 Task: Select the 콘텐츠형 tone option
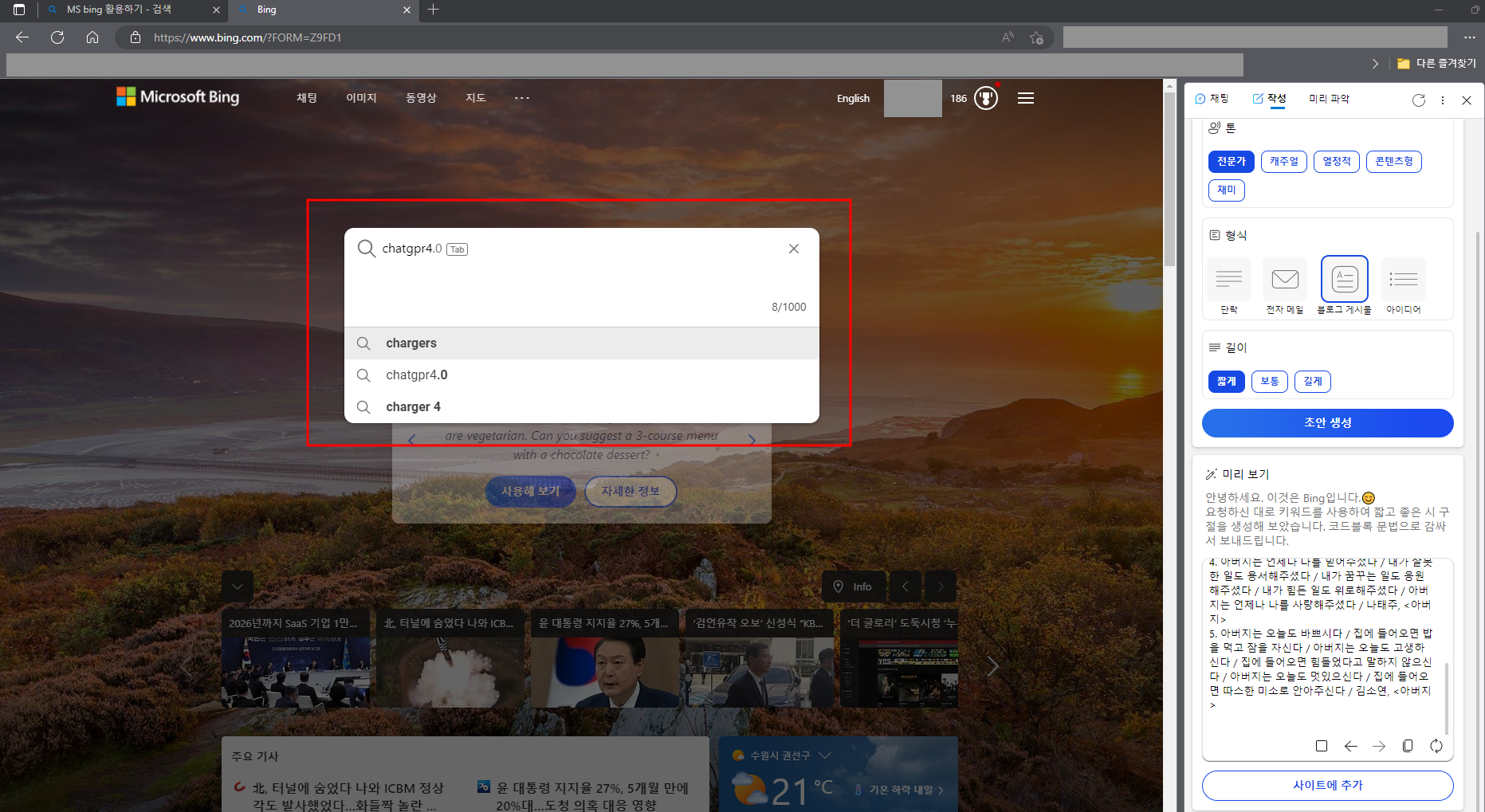1394,162
